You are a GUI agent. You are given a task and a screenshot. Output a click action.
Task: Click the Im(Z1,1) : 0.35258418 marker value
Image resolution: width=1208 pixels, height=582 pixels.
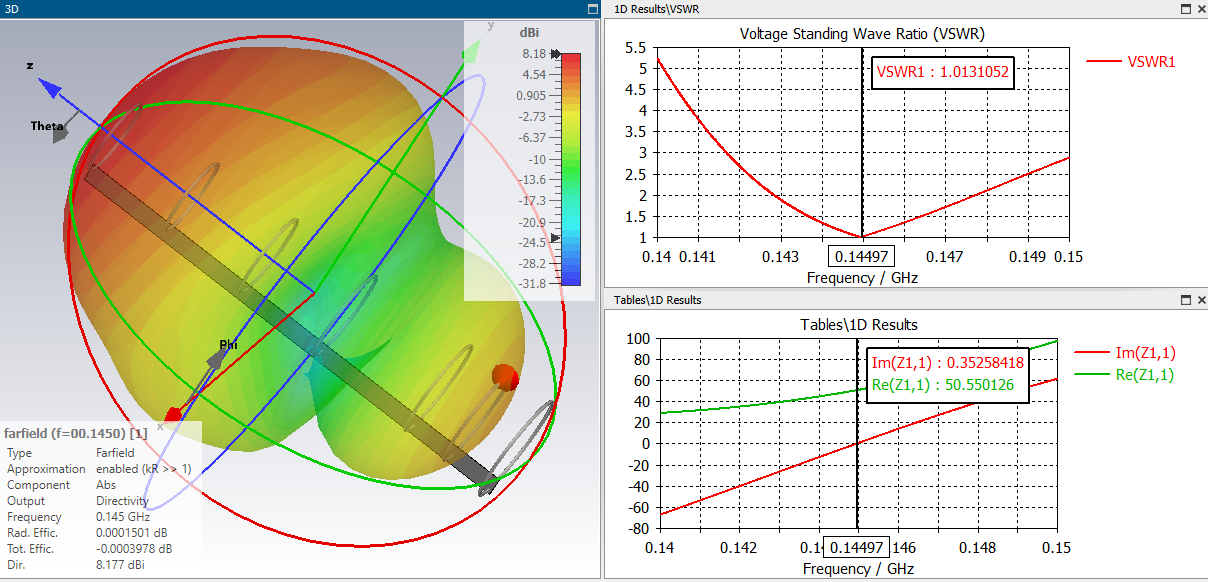[948, 362]
